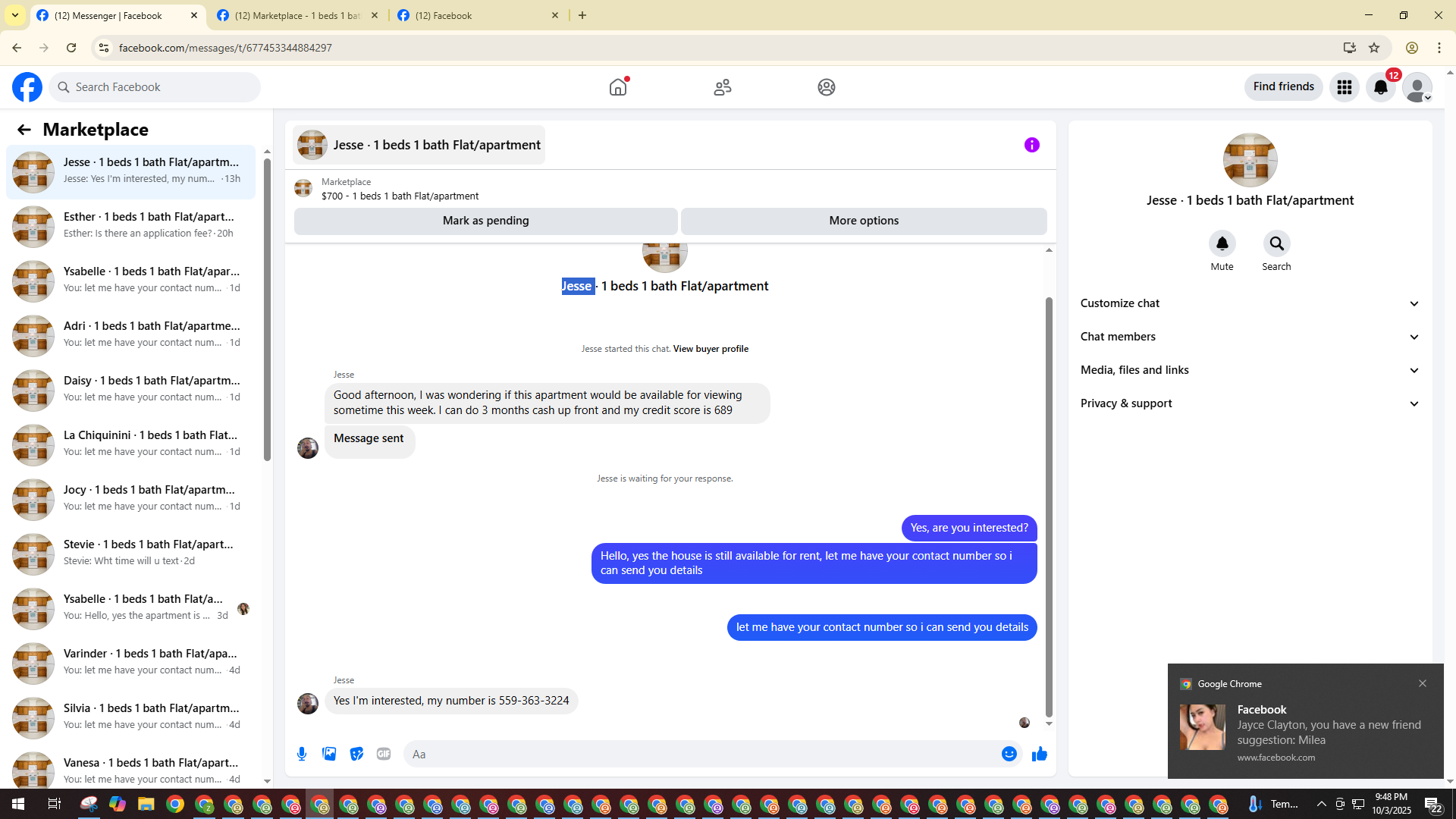
Task: Switch to the Marketplace browser tab
Action: pyautogui.click(x=297, y=15)
